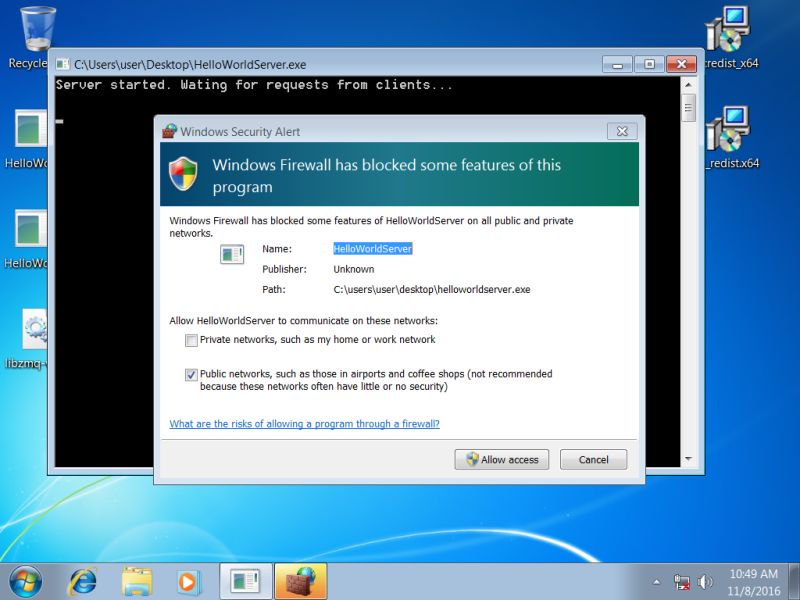The height and width of the screenshot is (600, 800).
Task: Click the HelloWorldServer application icon in the alert
Action: 231,254
